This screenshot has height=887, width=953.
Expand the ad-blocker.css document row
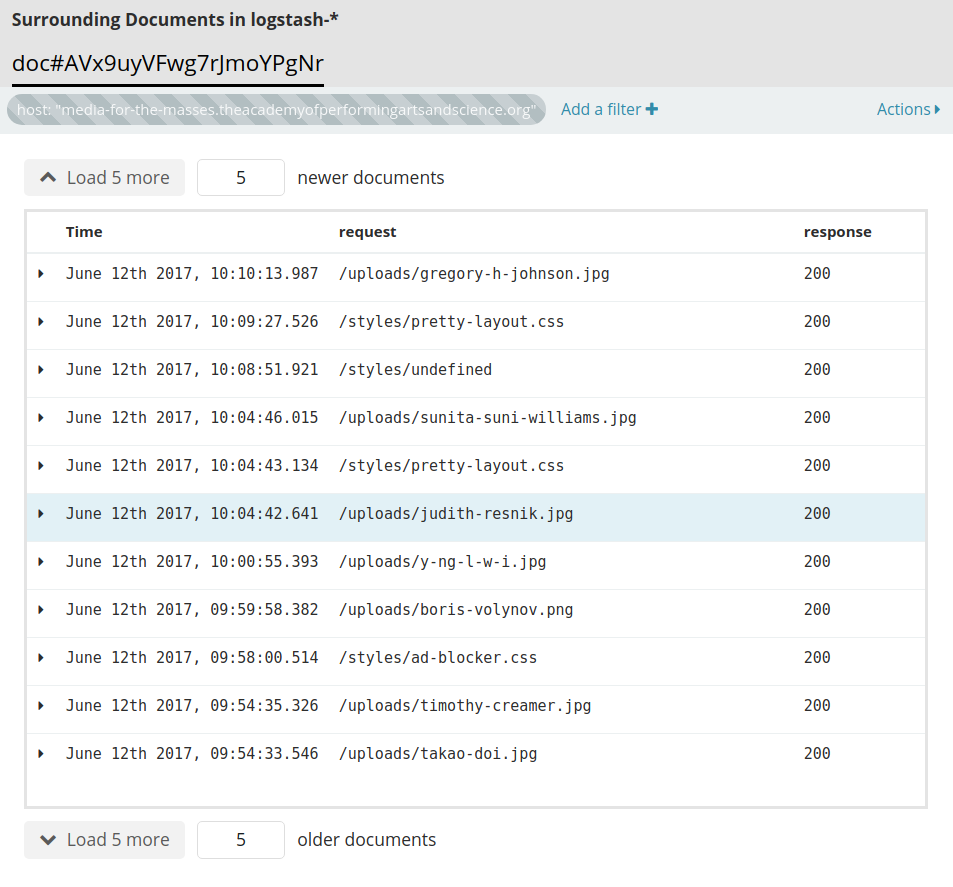pyautogui.click(x=41, y=658)
